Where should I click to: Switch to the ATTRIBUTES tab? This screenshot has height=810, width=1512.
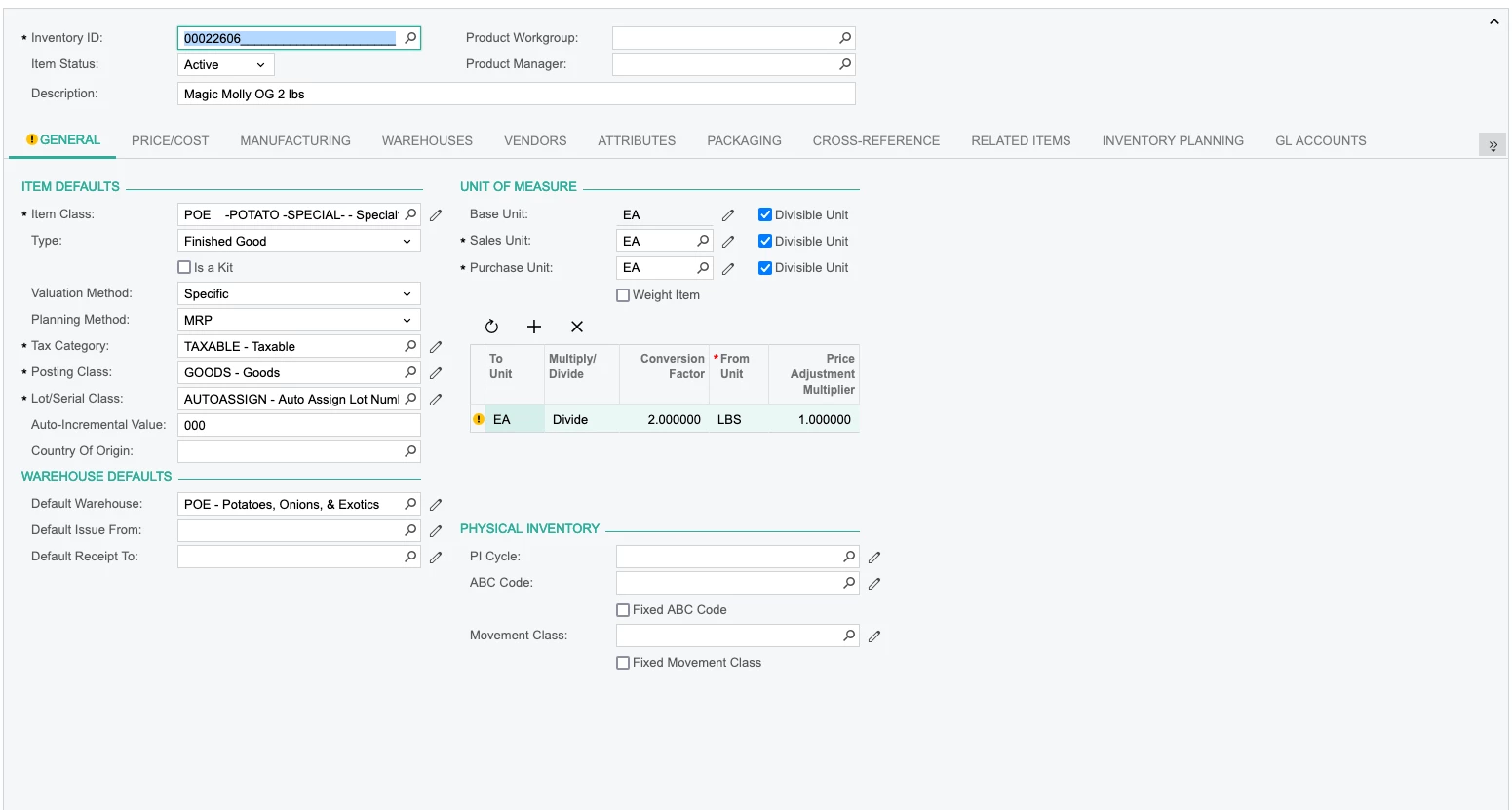[x=637, y=140]
